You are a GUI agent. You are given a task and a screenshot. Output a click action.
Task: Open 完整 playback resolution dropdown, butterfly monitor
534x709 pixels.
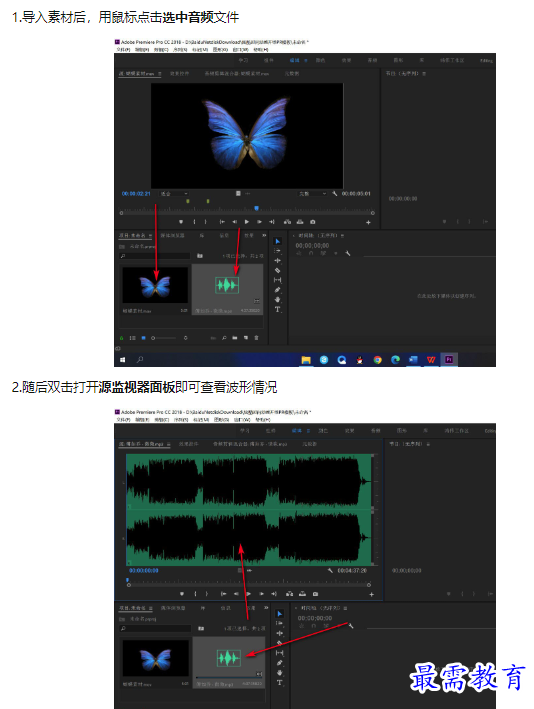tap(312, 194)
